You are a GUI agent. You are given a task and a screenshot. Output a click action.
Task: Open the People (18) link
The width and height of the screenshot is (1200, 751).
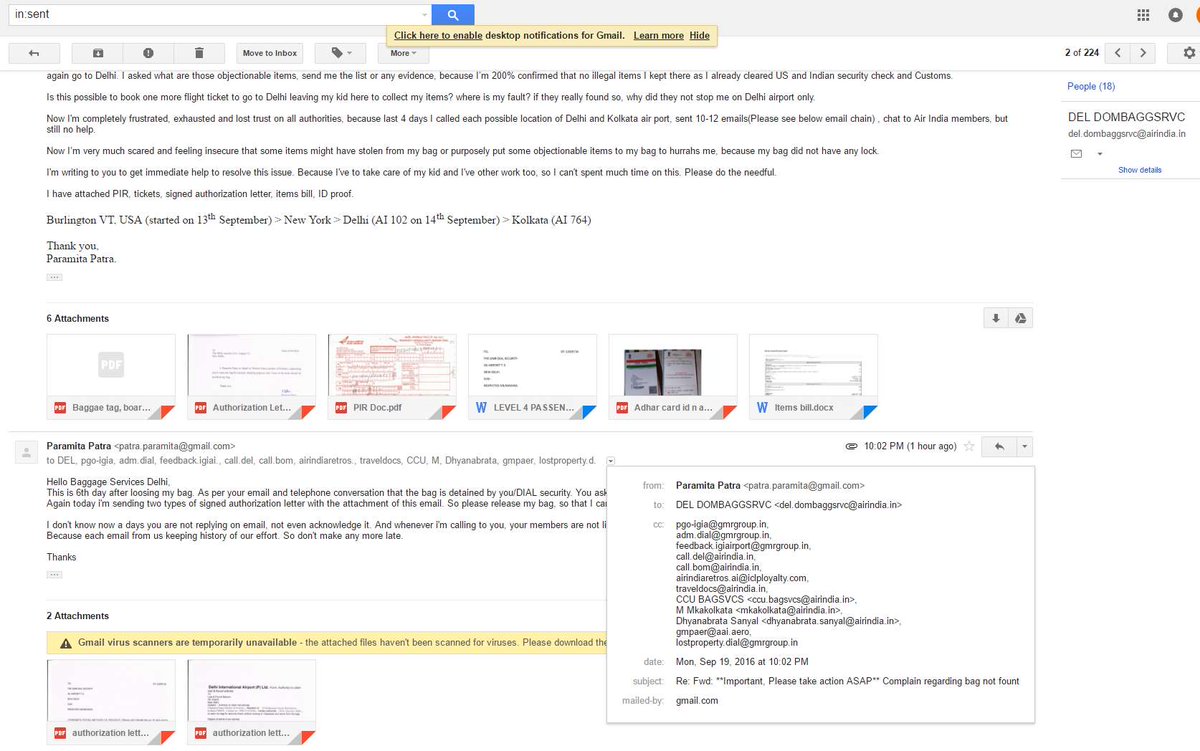[x=1091, y=86]
